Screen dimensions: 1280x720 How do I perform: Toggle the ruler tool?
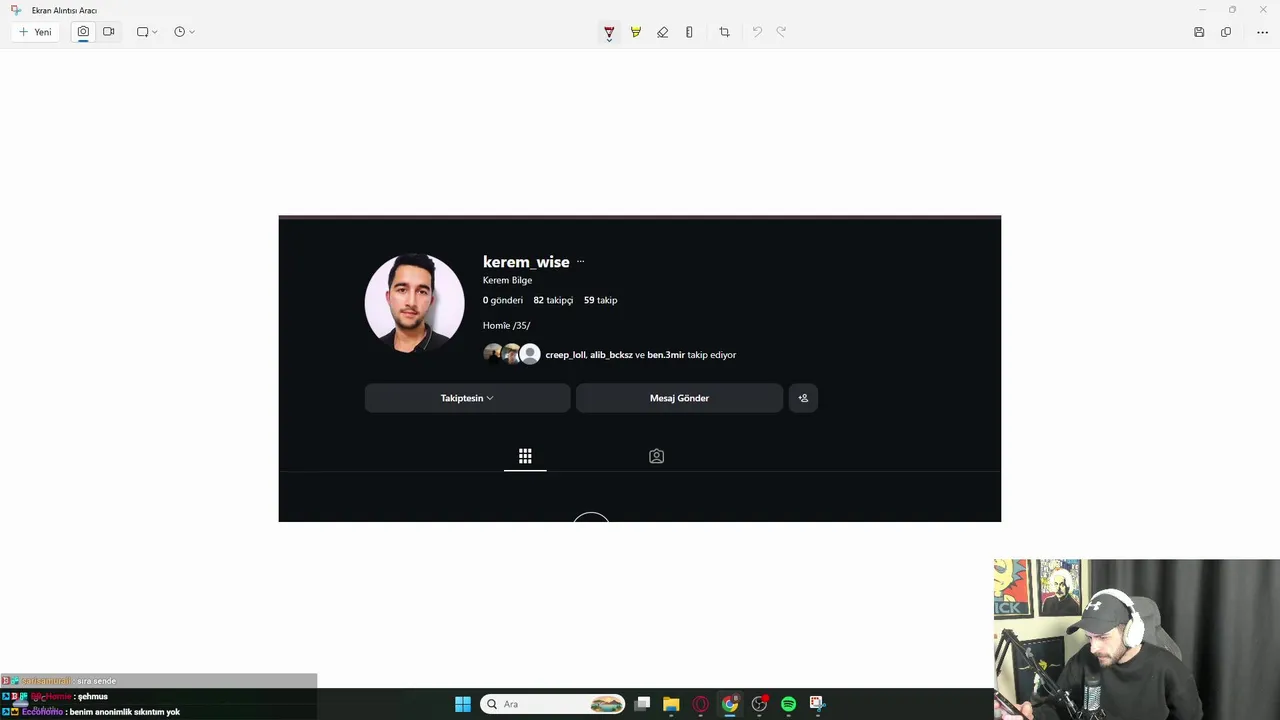(x=689, y=32)
